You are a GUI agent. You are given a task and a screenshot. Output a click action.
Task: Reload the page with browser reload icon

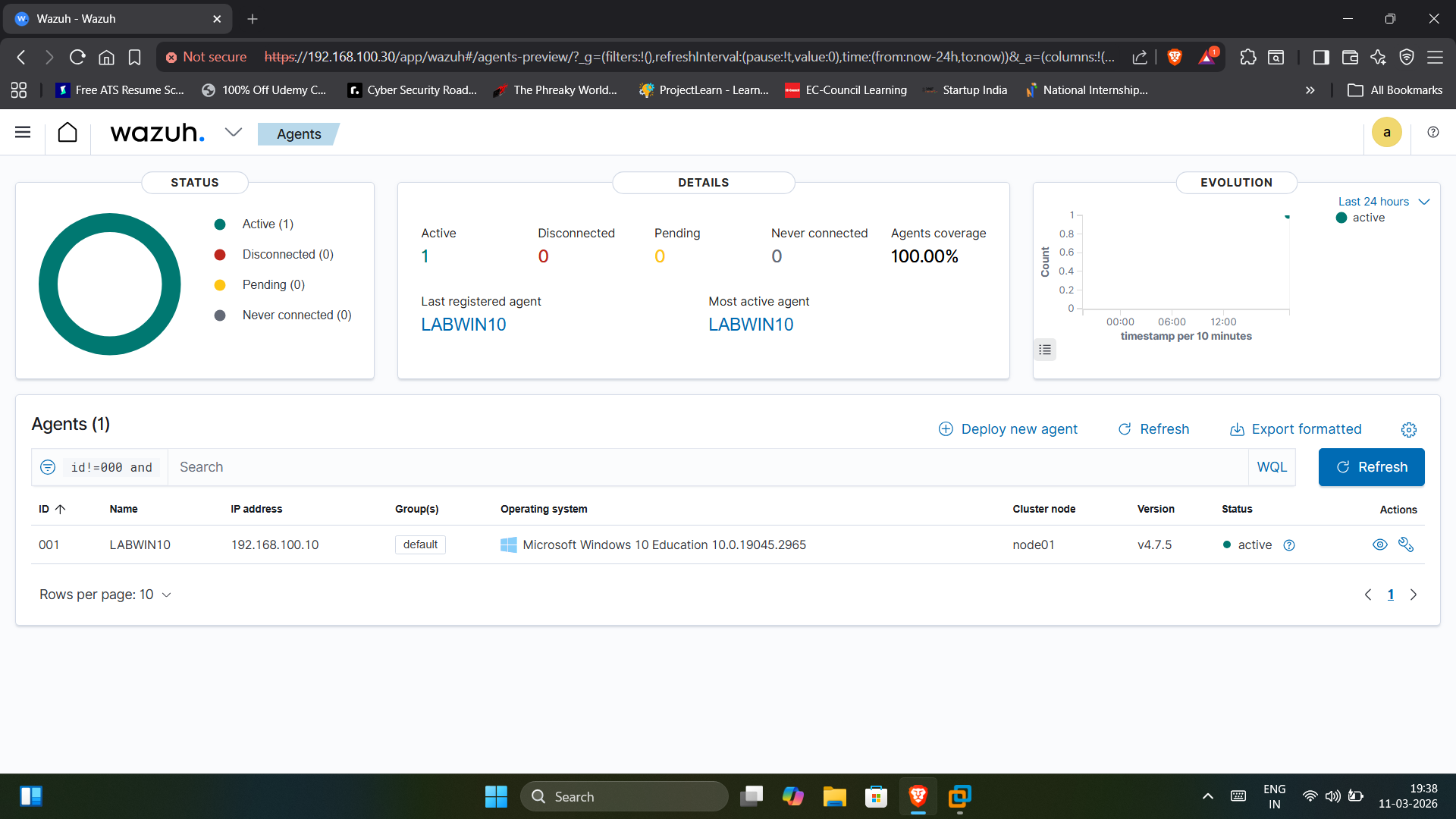77,57
